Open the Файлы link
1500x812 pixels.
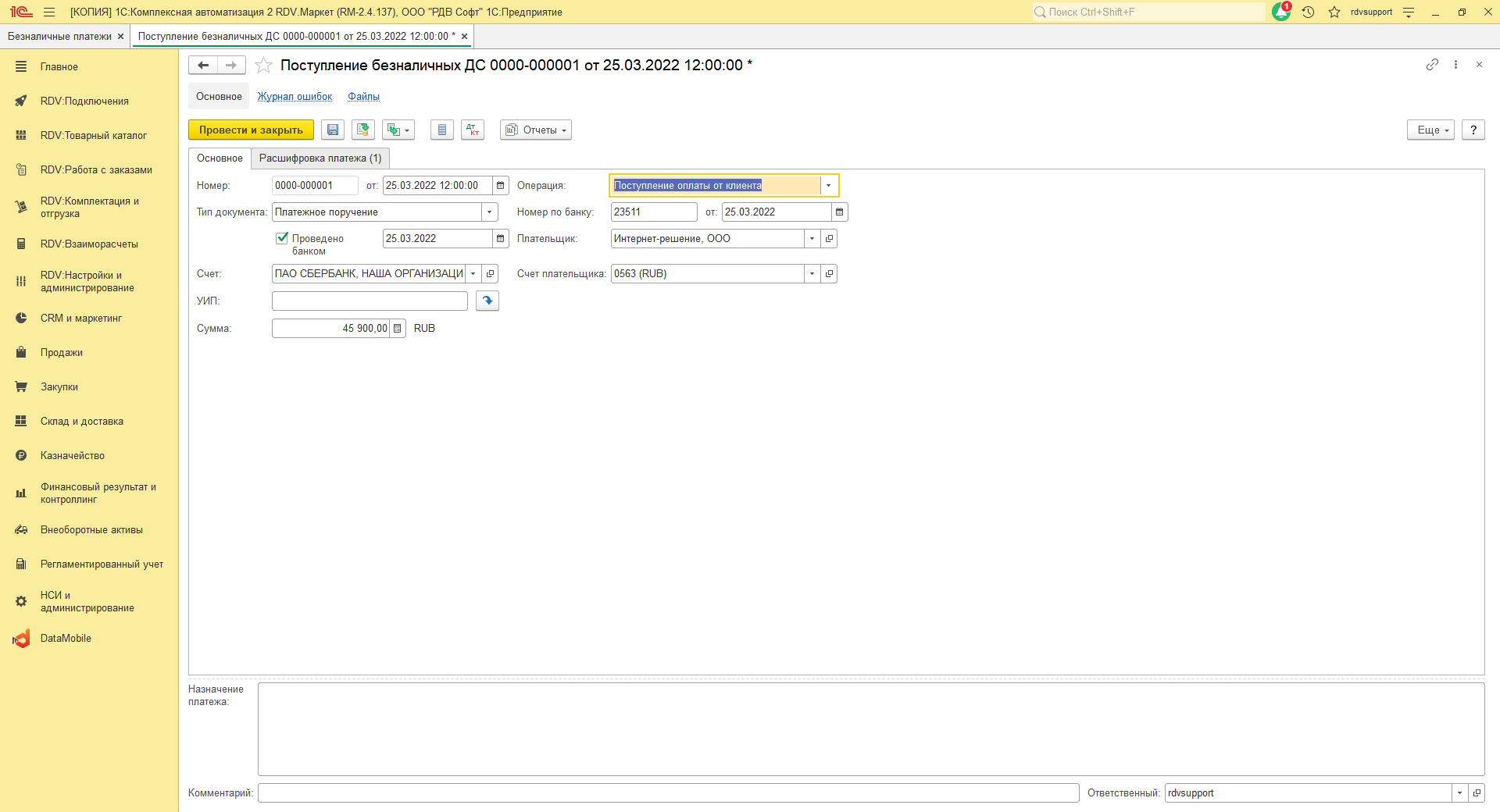tap(364, 97)
